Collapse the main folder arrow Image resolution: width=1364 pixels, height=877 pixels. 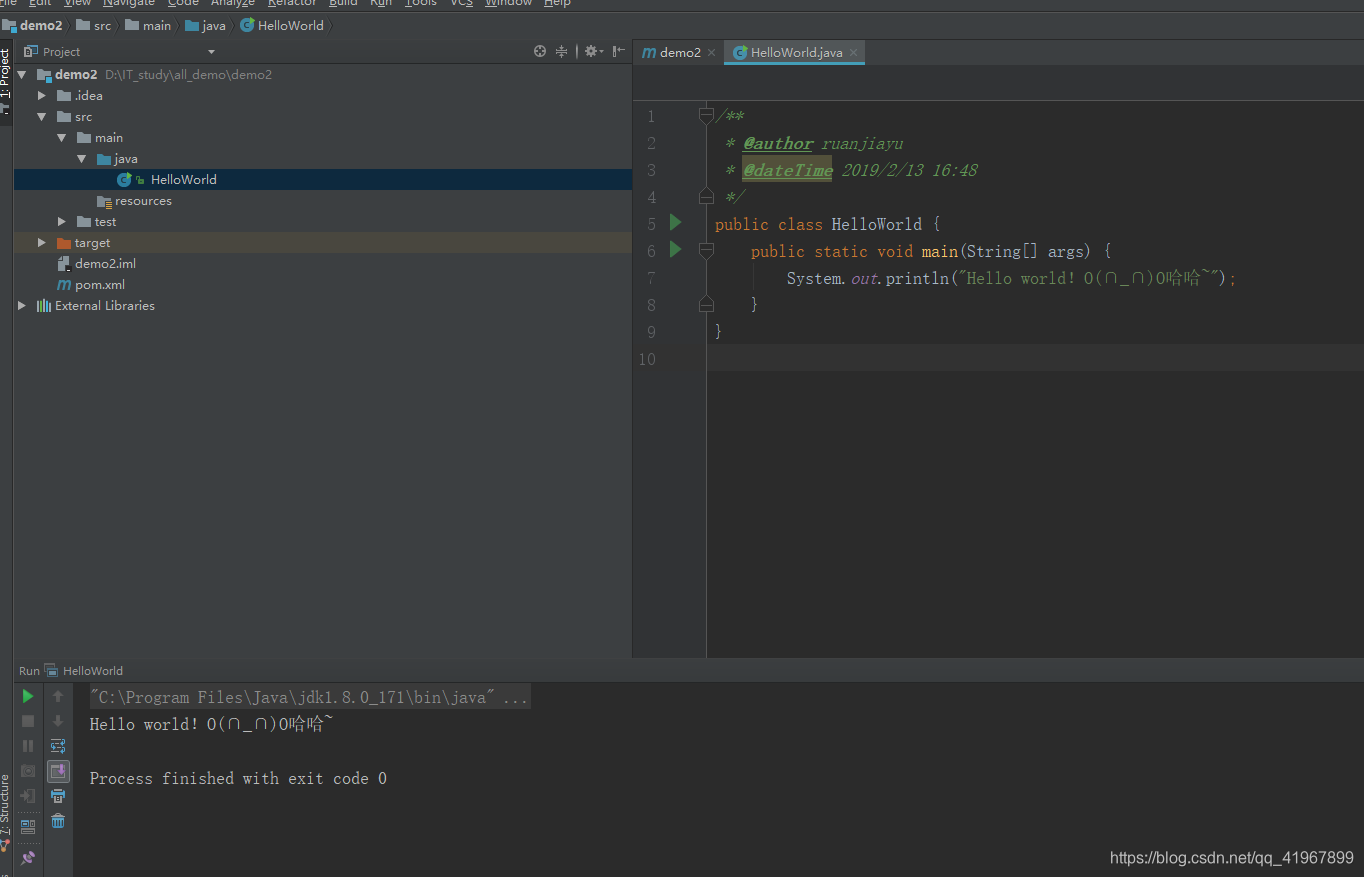[62, 138]
